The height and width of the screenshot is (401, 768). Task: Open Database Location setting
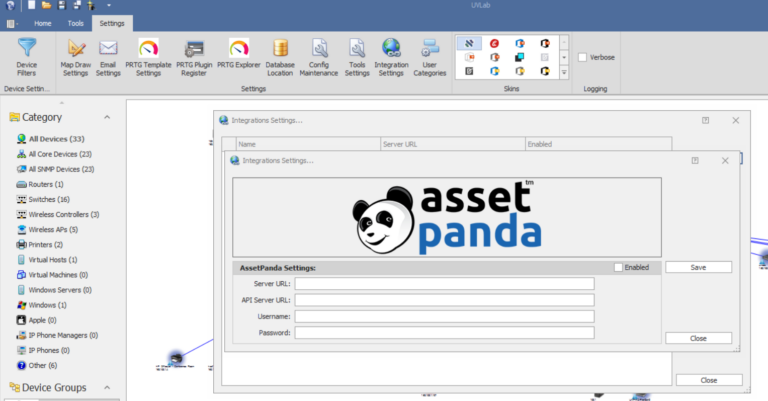pos(280,57)
